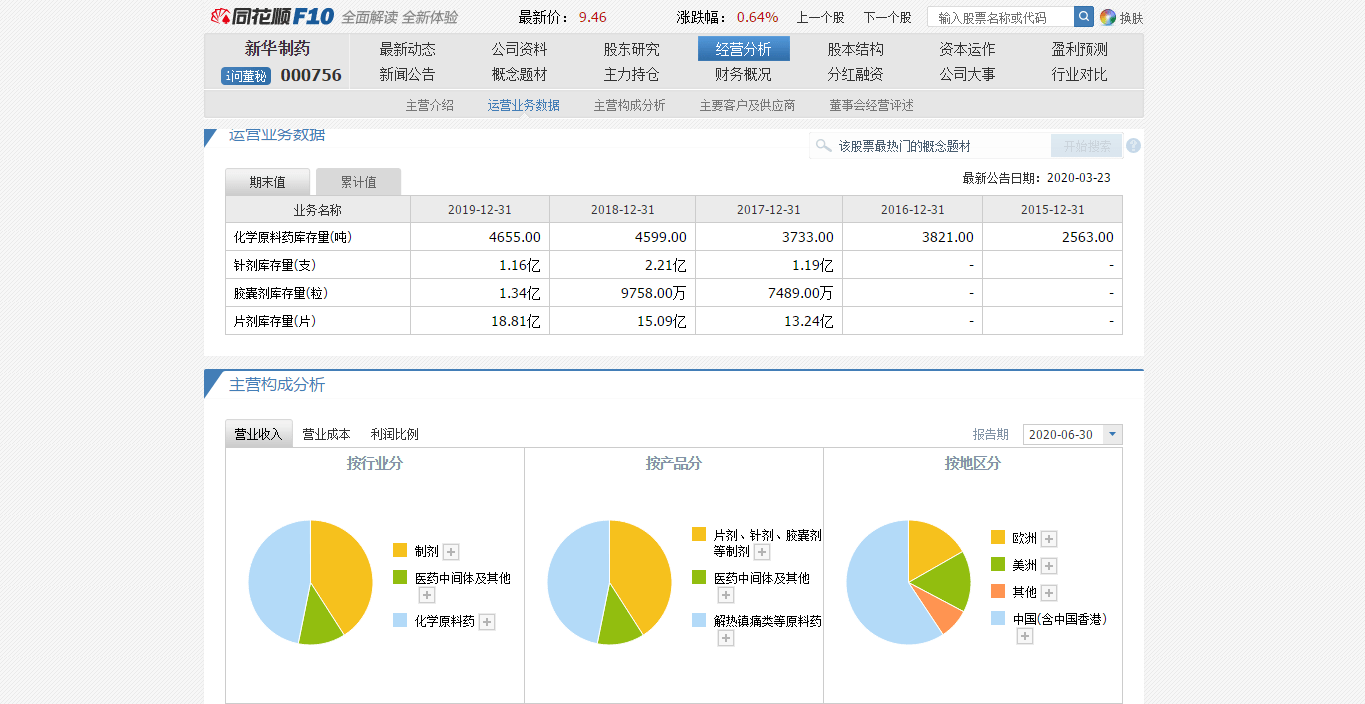Expand the 其他 region plus icon
Screen dimensions: 1365x704
click(x=1049, y=593)
